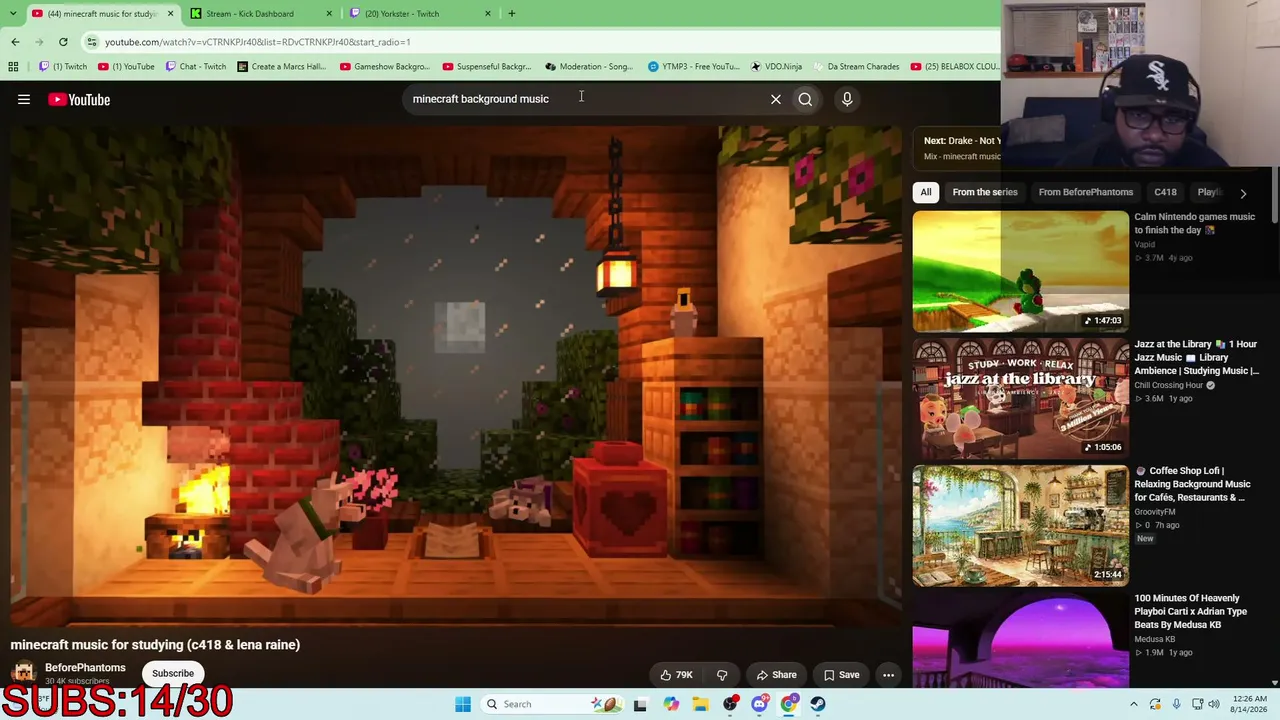
Task: Select the From the series chip
Action: pos(985,192)
